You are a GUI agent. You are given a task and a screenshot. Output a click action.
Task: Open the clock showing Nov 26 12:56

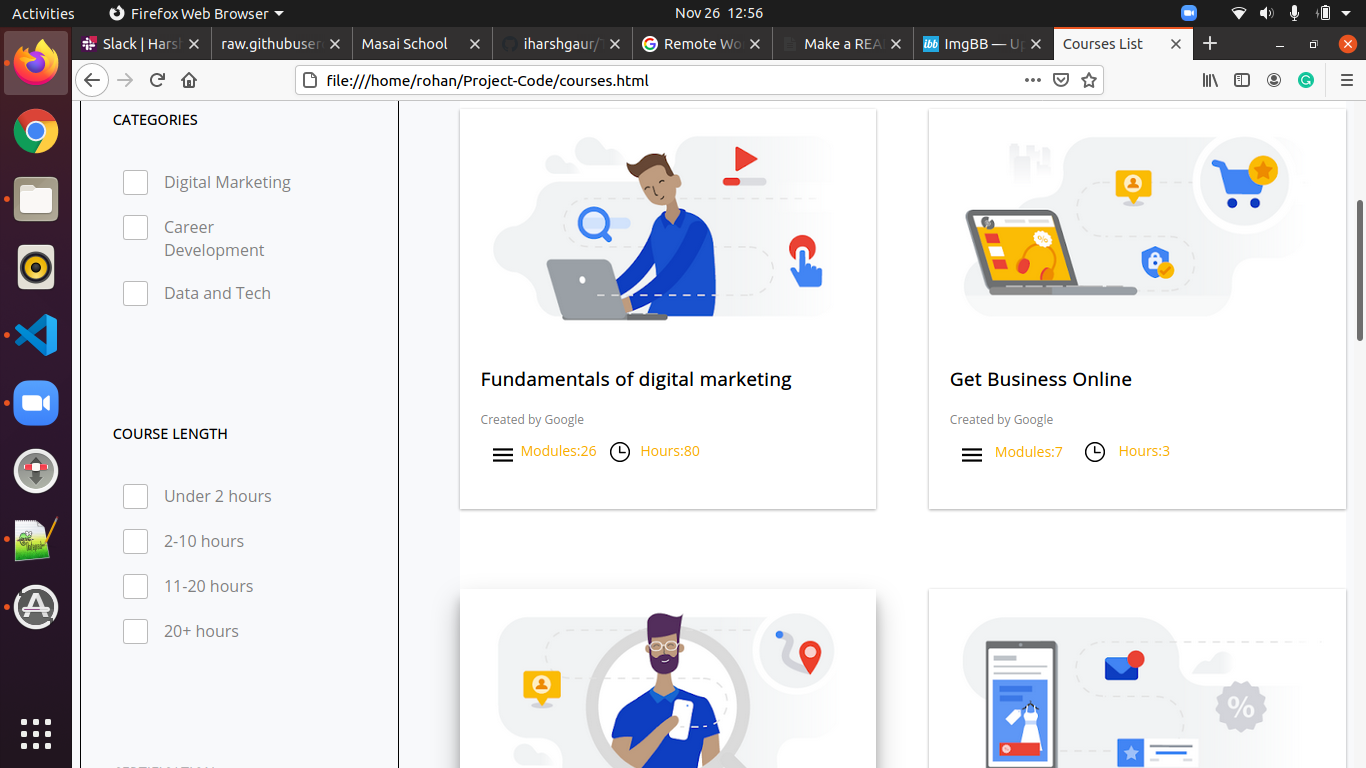tap(719, 13)
